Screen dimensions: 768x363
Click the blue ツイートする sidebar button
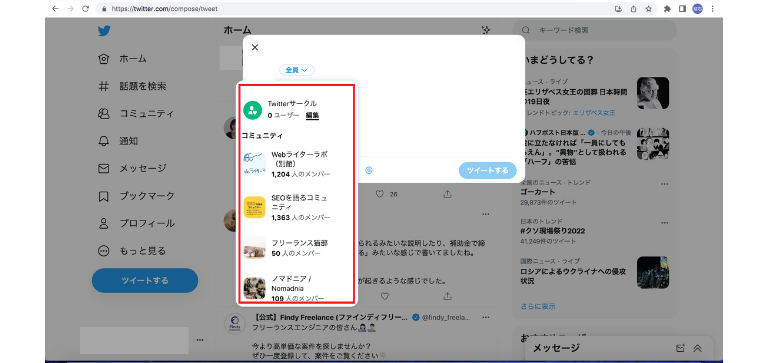point(145,281)
